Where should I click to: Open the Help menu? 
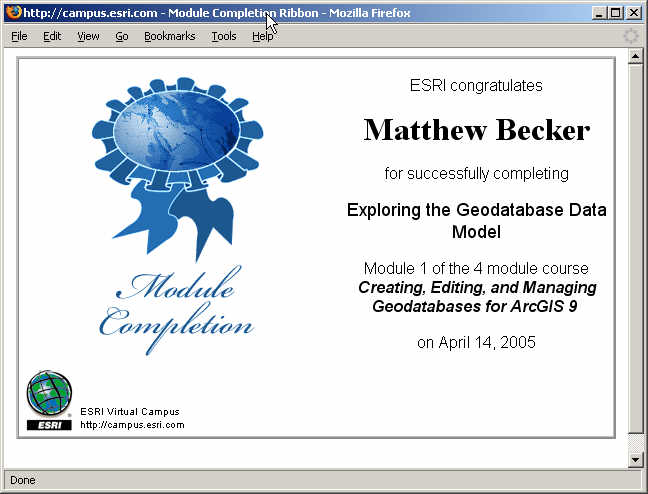(262, 36)
